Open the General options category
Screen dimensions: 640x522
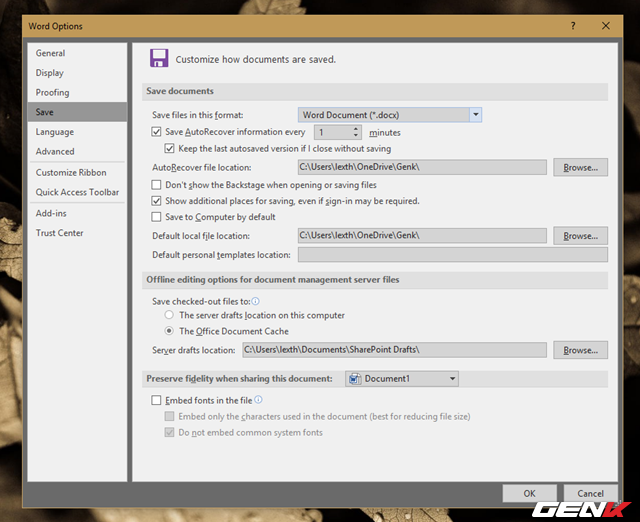click(77, 53)
